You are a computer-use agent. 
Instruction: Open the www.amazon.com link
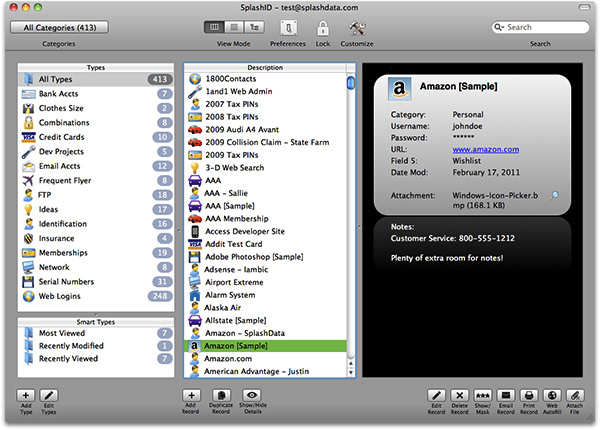click(x=486, y=150)
